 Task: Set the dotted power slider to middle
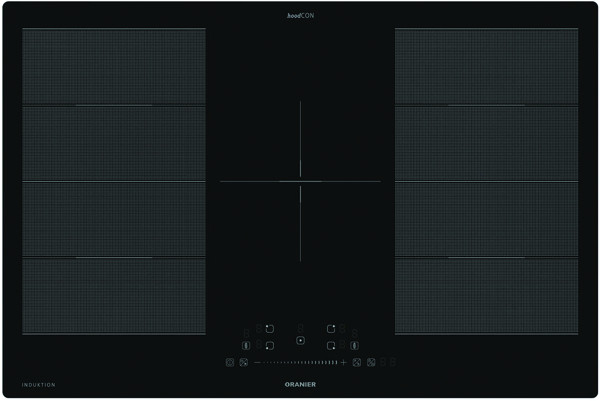pos(300,362)
